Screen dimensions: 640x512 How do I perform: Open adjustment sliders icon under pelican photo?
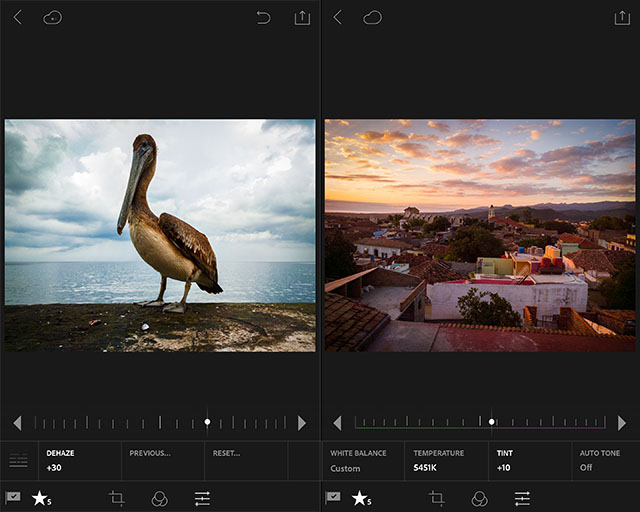click(202, 497)
